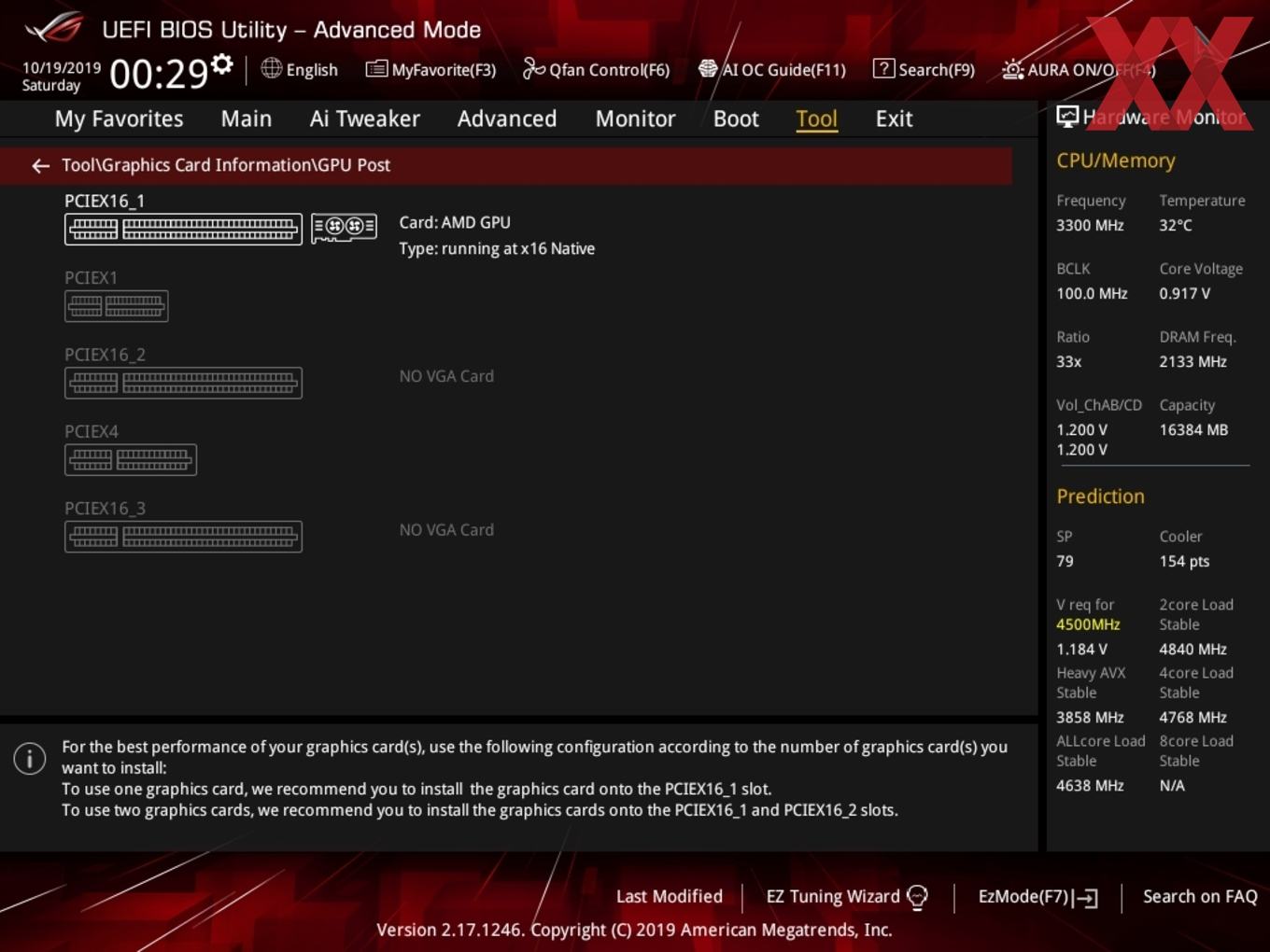Image resolution: width=1270 pixels, height=952 pixels.
Task: Click the highlighted 4500MHz value
Action: 1088,624
